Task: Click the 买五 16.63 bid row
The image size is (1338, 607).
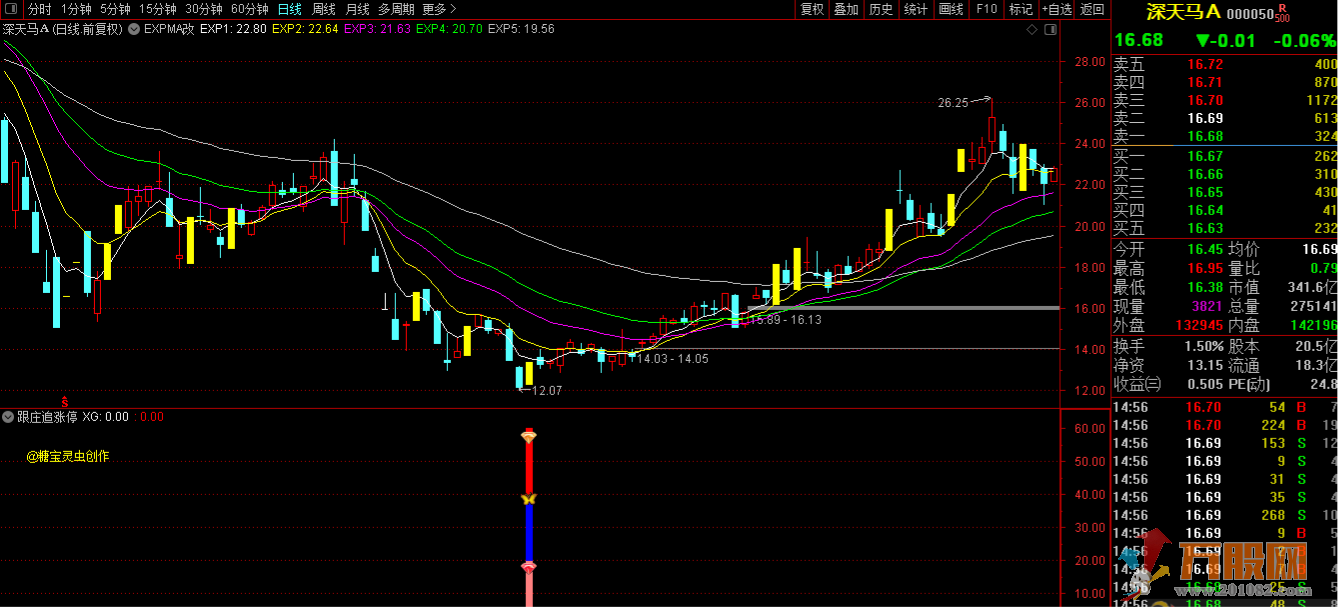Action: click(1224, 228)
